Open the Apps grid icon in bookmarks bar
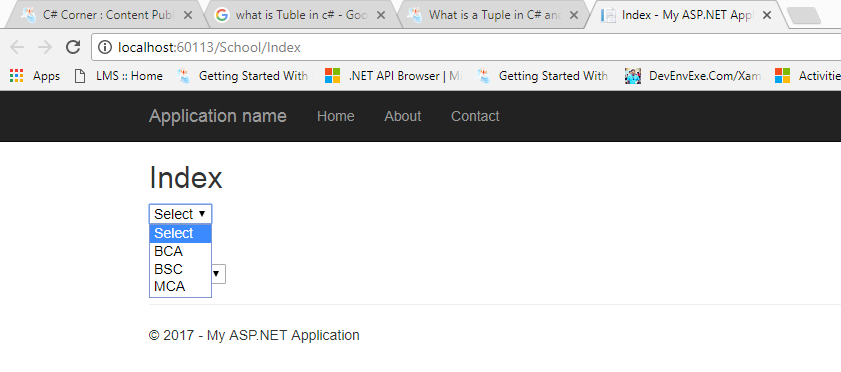The height and width of the screenshot is (372, 841). point(17,76)
